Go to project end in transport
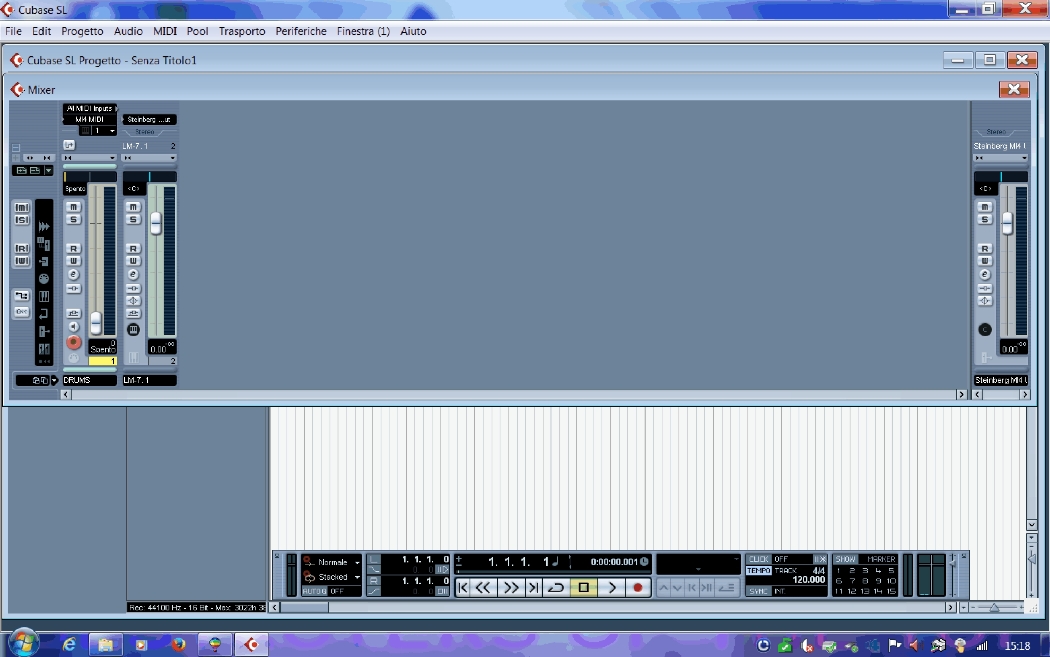 click(533, 587)
